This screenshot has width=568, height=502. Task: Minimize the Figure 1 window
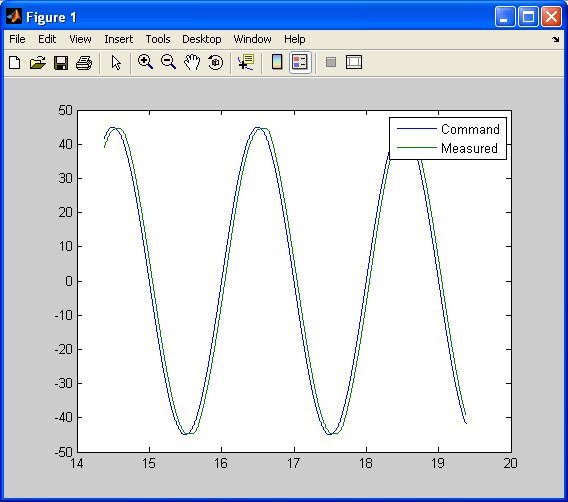[x=505, y=16]
